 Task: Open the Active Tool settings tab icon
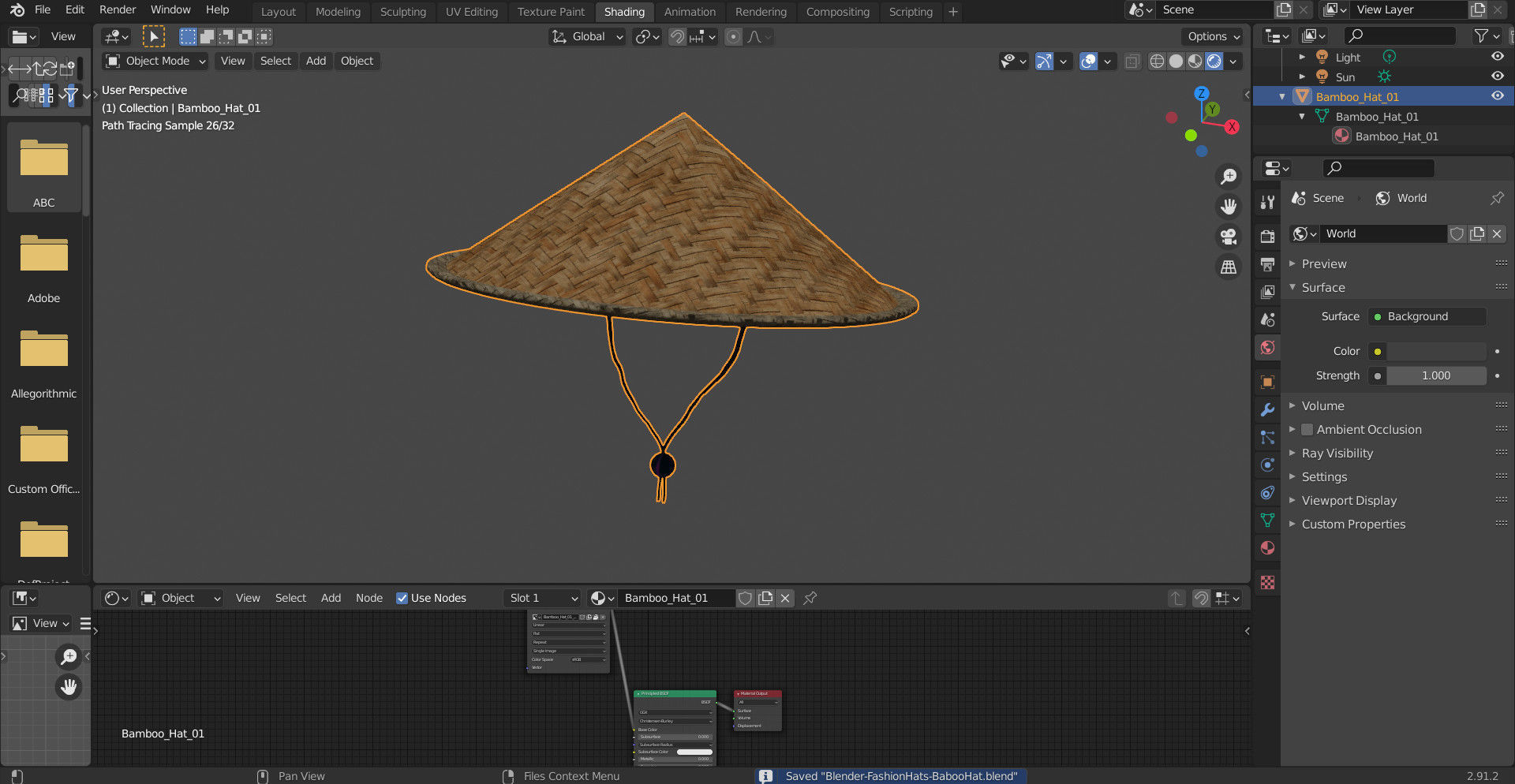click(1267, 202)
